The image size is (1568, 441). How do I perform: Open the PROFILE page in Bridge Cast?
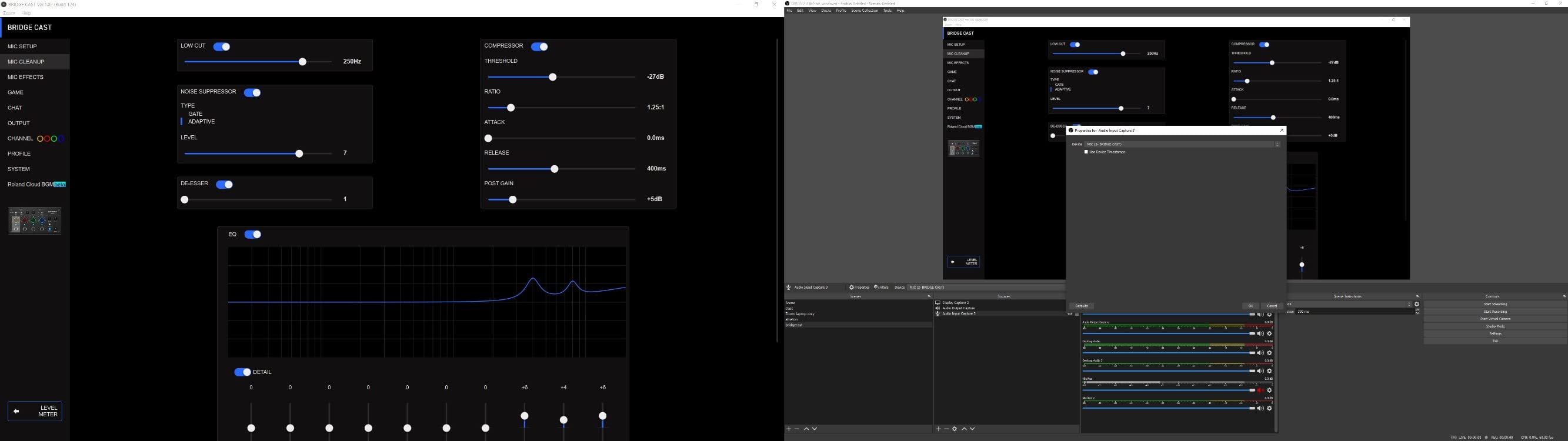[x=35, y=154]
